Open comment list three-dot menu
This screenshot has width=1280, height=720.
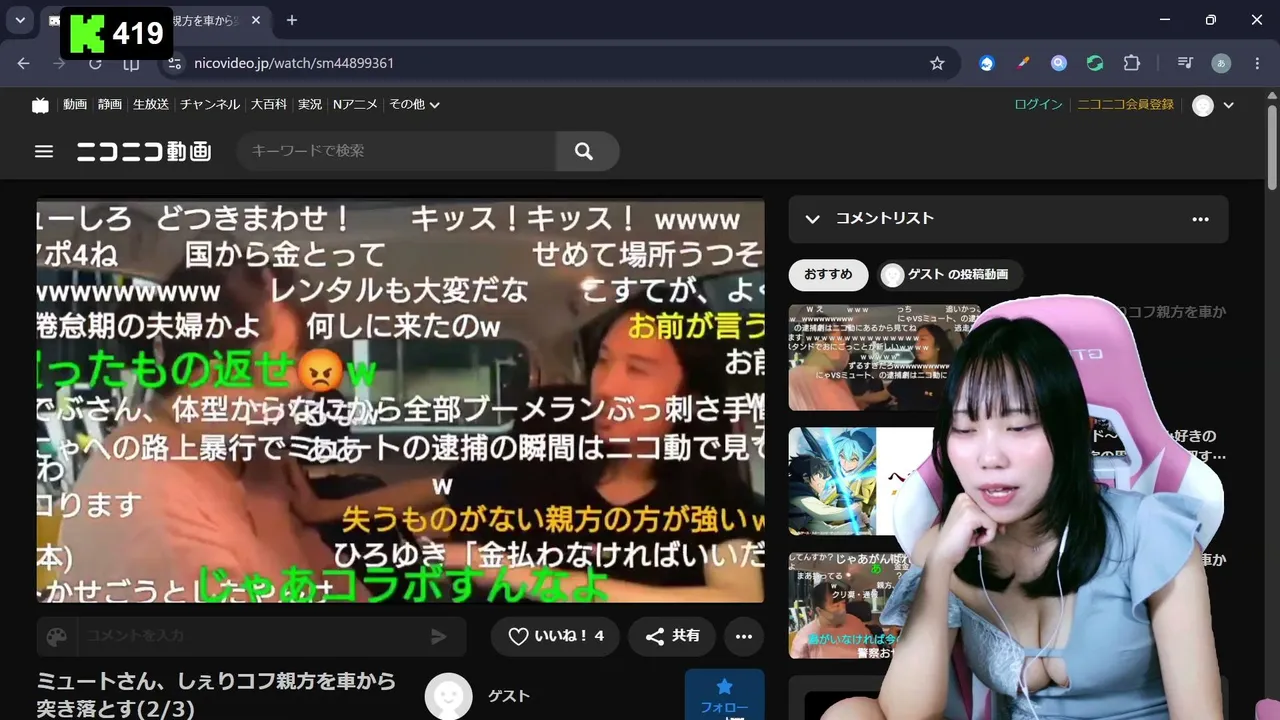pos(1201,219)
